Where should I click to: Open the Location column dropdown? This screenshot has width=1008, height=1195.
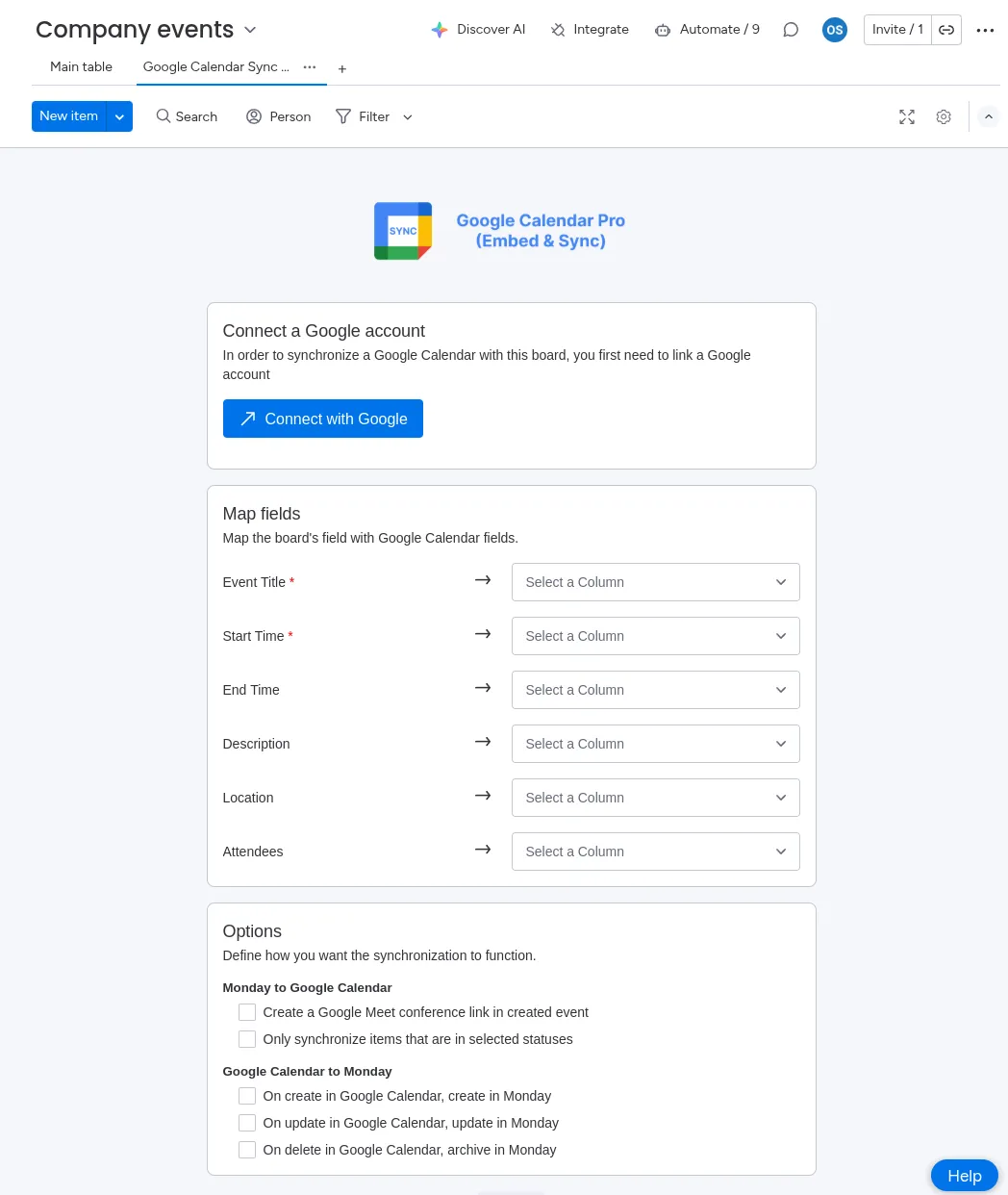(x=656, y=798)
